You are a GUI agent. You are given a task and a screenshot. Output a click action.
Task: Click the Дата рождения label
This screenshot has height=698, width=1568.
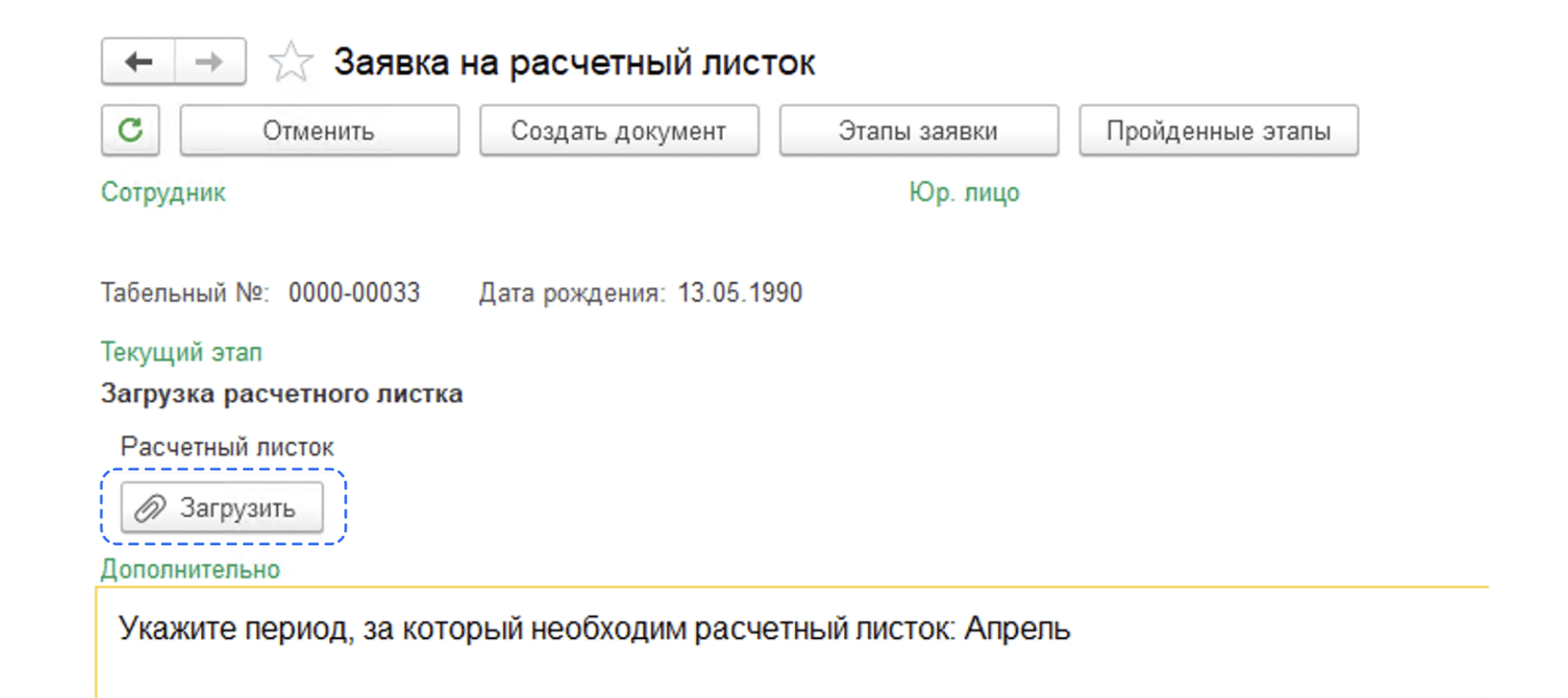[x=572, y=293]
